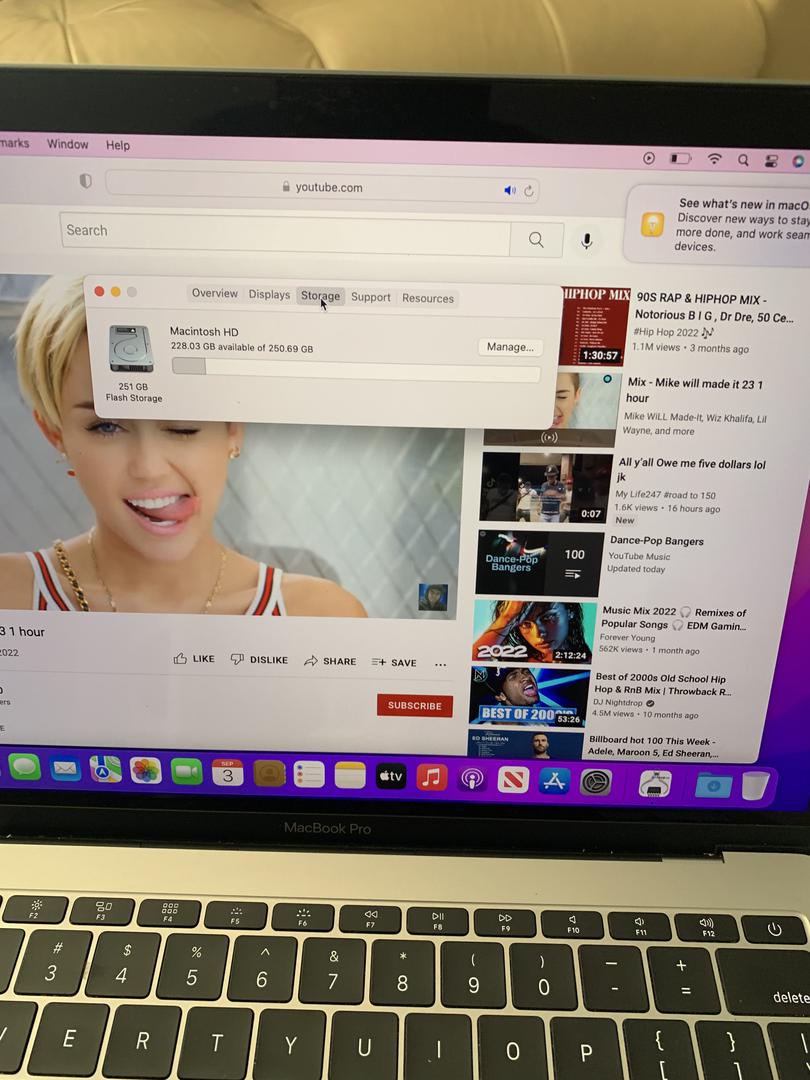Screen dimensions: 810x1080
Task: Click the 'My Life247 #road to 150' channel name
Action: pos(665,495)
